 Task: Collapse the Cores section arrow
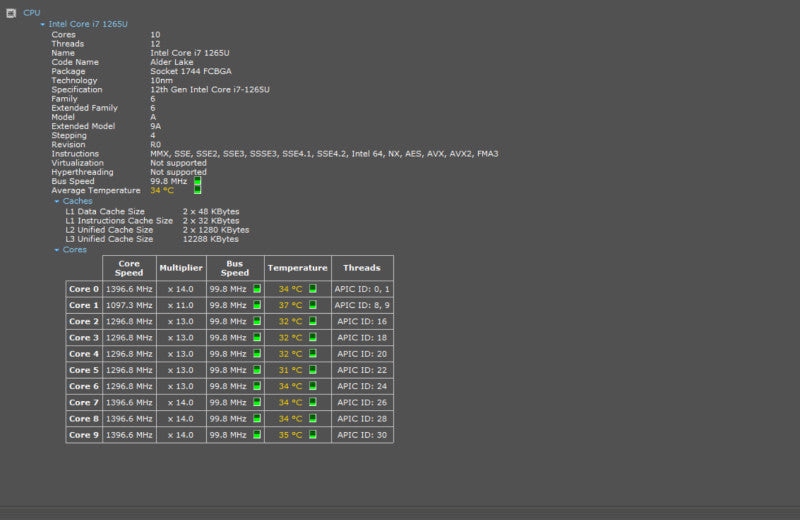point(57,250)
